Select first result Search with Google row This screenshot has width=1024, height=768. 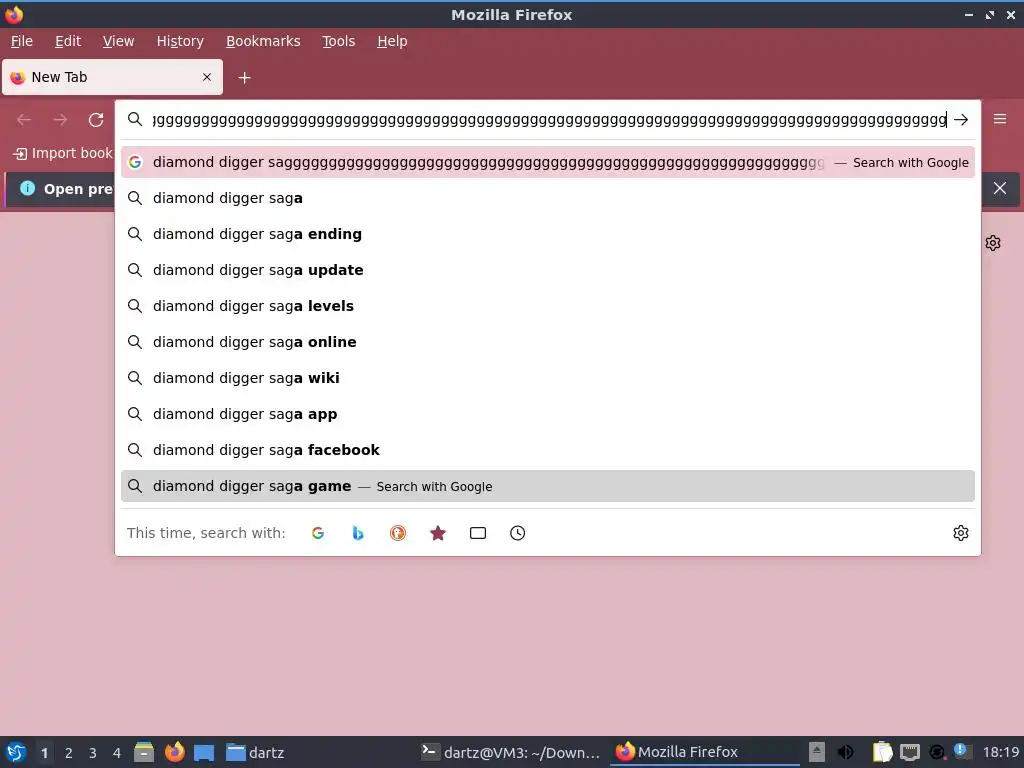pos(548,162)
